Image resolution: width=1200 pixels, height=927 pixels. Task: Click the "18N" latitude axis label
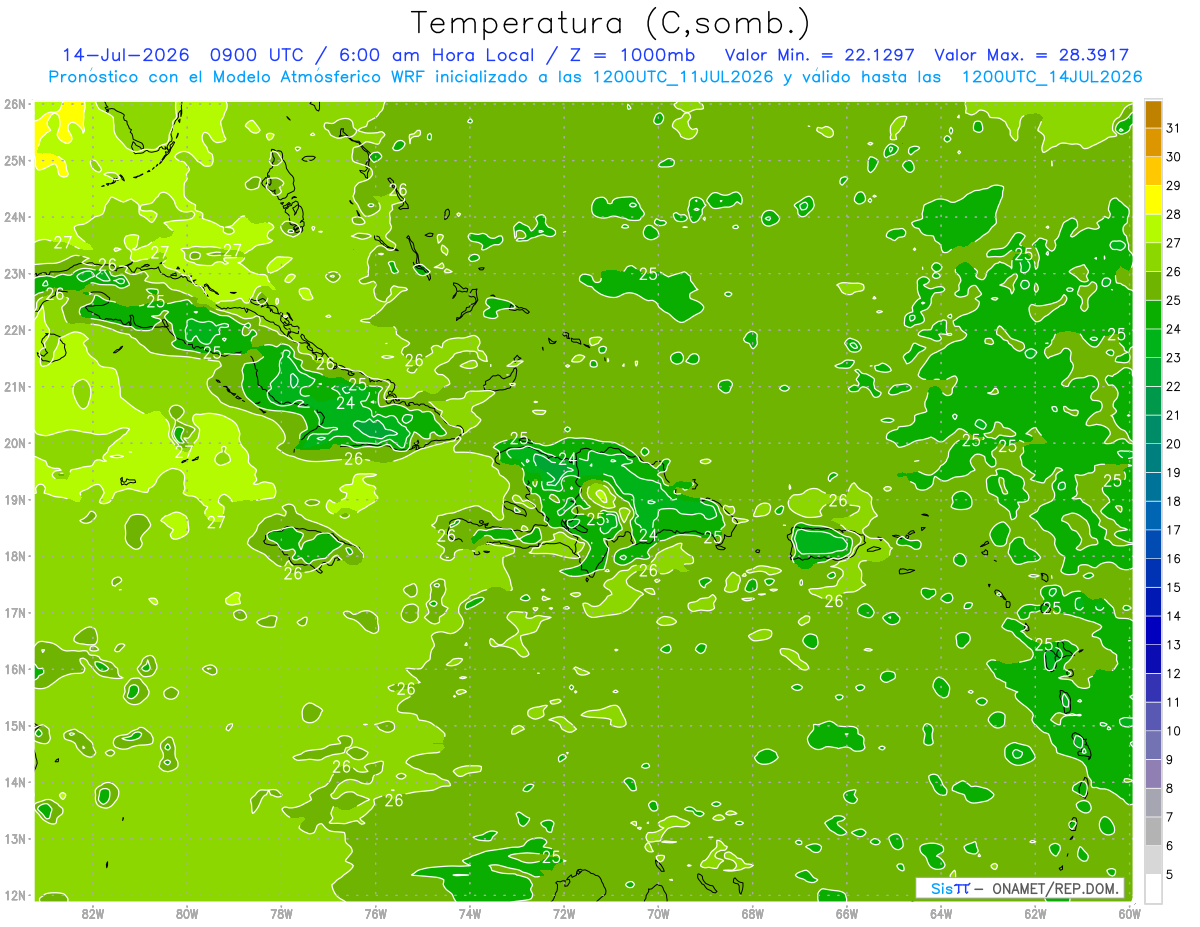[x=14, y=556]
